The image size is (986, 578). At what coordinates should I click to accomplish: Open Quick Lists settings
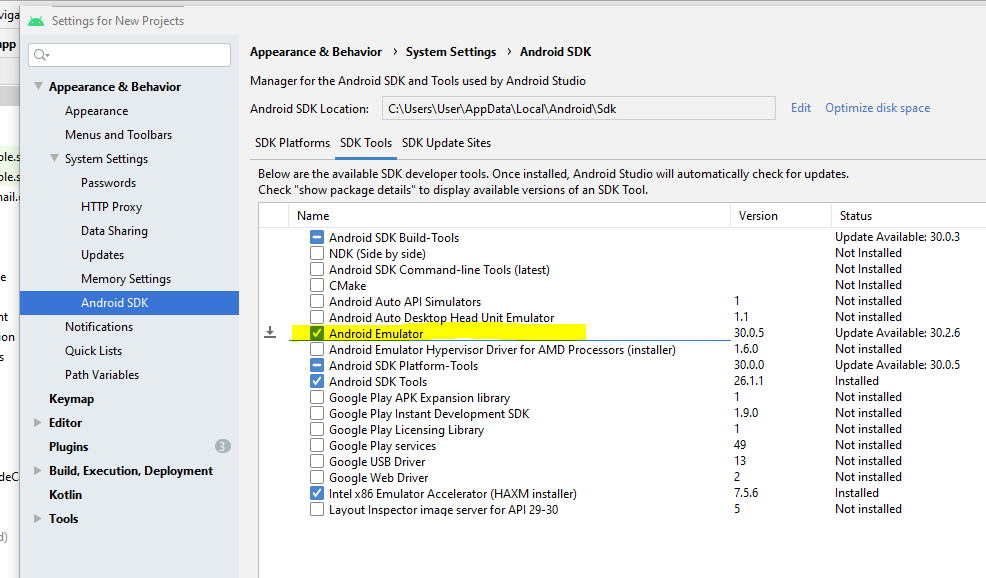click(x=93, y=350)
